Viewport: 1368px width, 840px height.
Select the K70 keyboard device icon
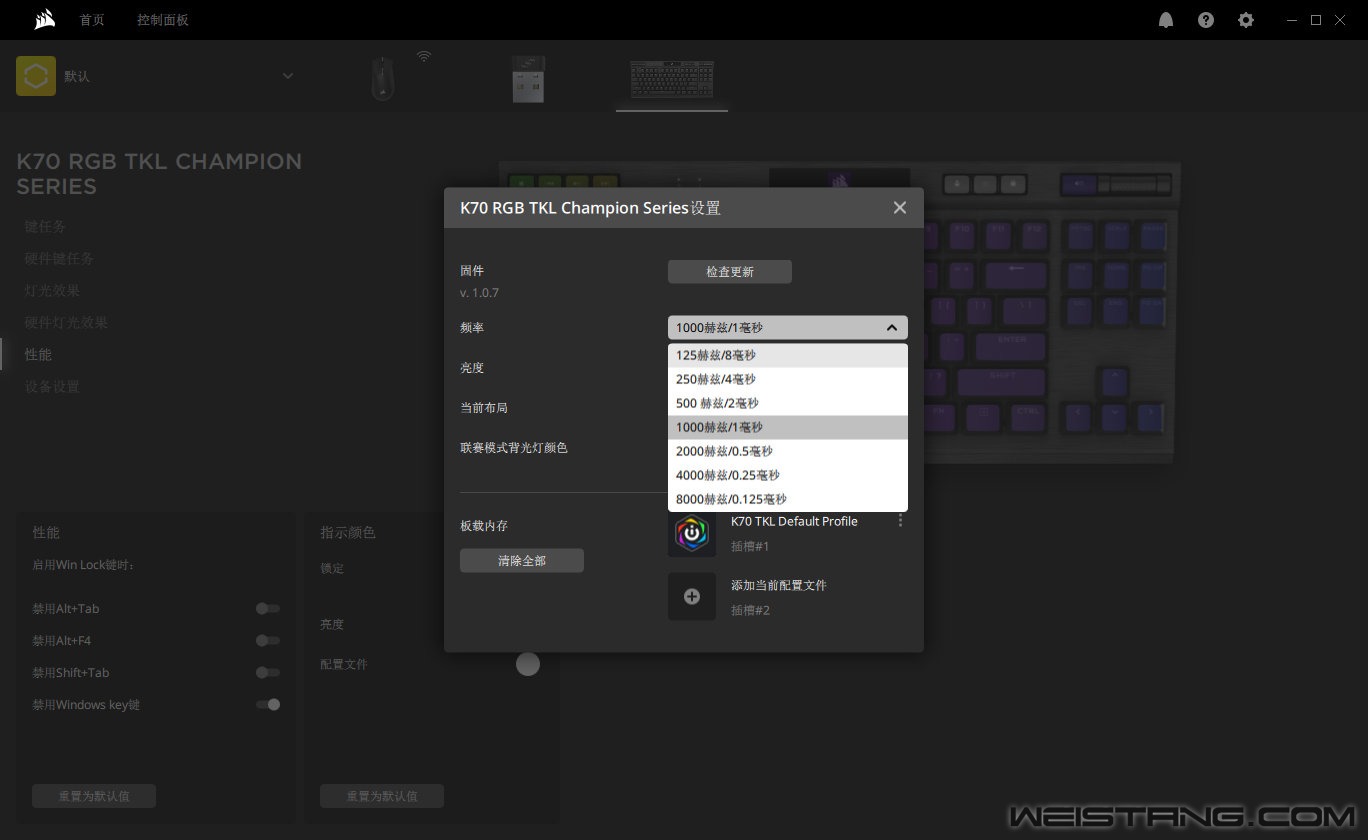tap(672, 79)
